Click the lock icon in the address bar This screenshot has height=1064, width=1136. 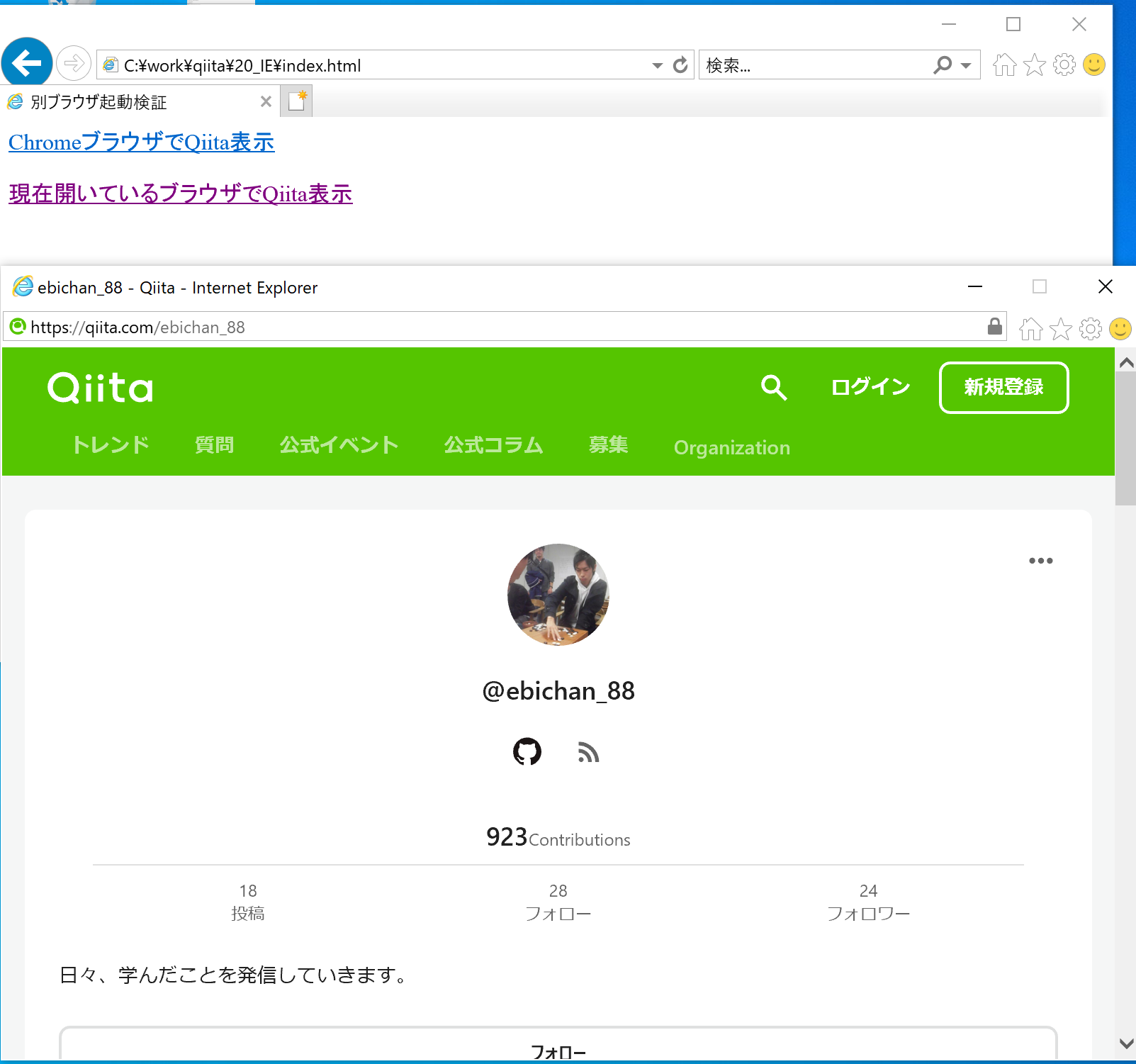click(x=994, y=326)
